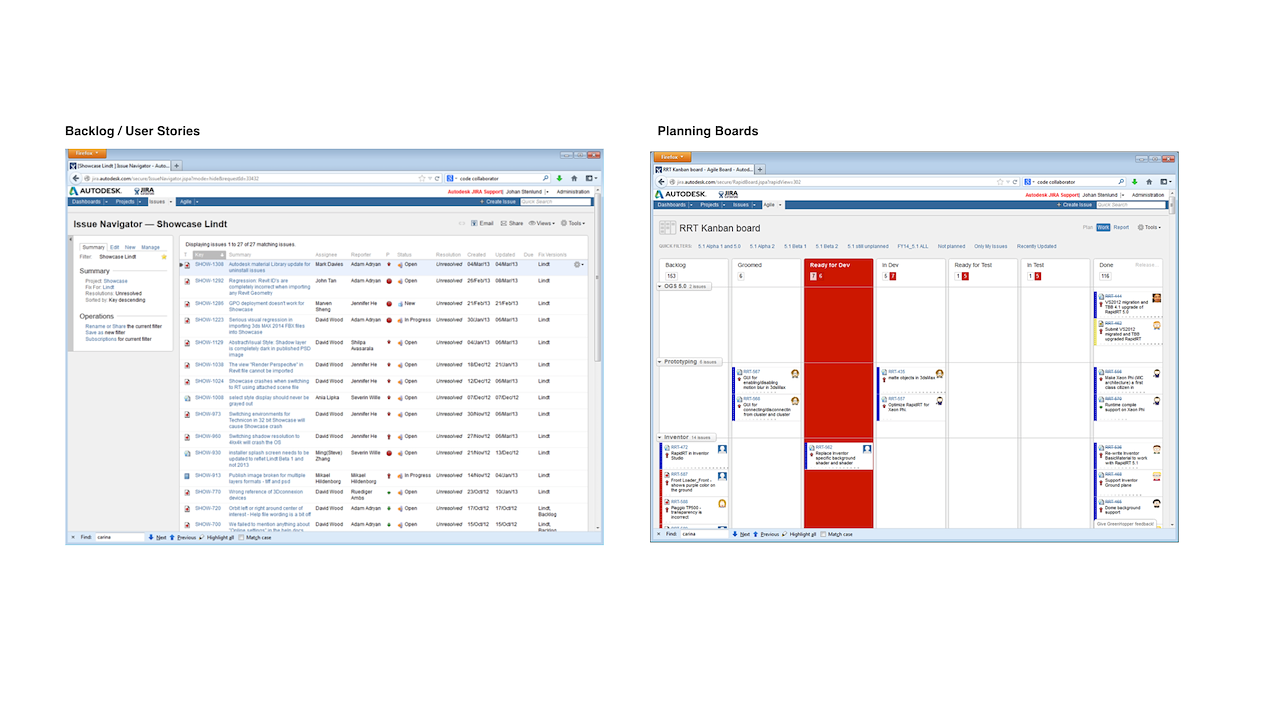Click Email icon in Issue Navigator header
This screenshot has height=718, width=1280.
click(x=473, y=223)
